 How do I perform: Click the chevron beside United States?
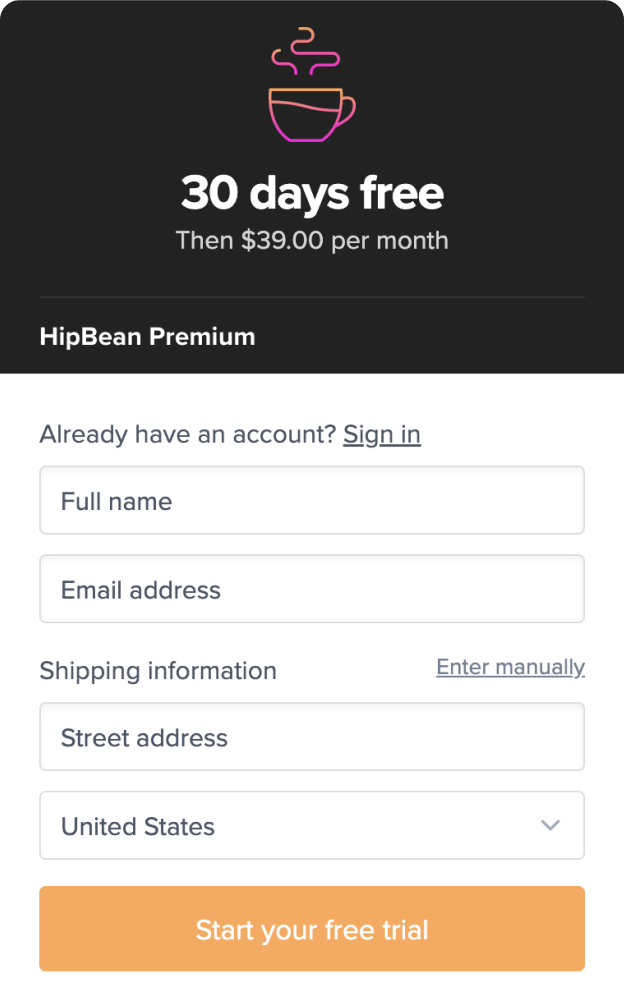549,826
